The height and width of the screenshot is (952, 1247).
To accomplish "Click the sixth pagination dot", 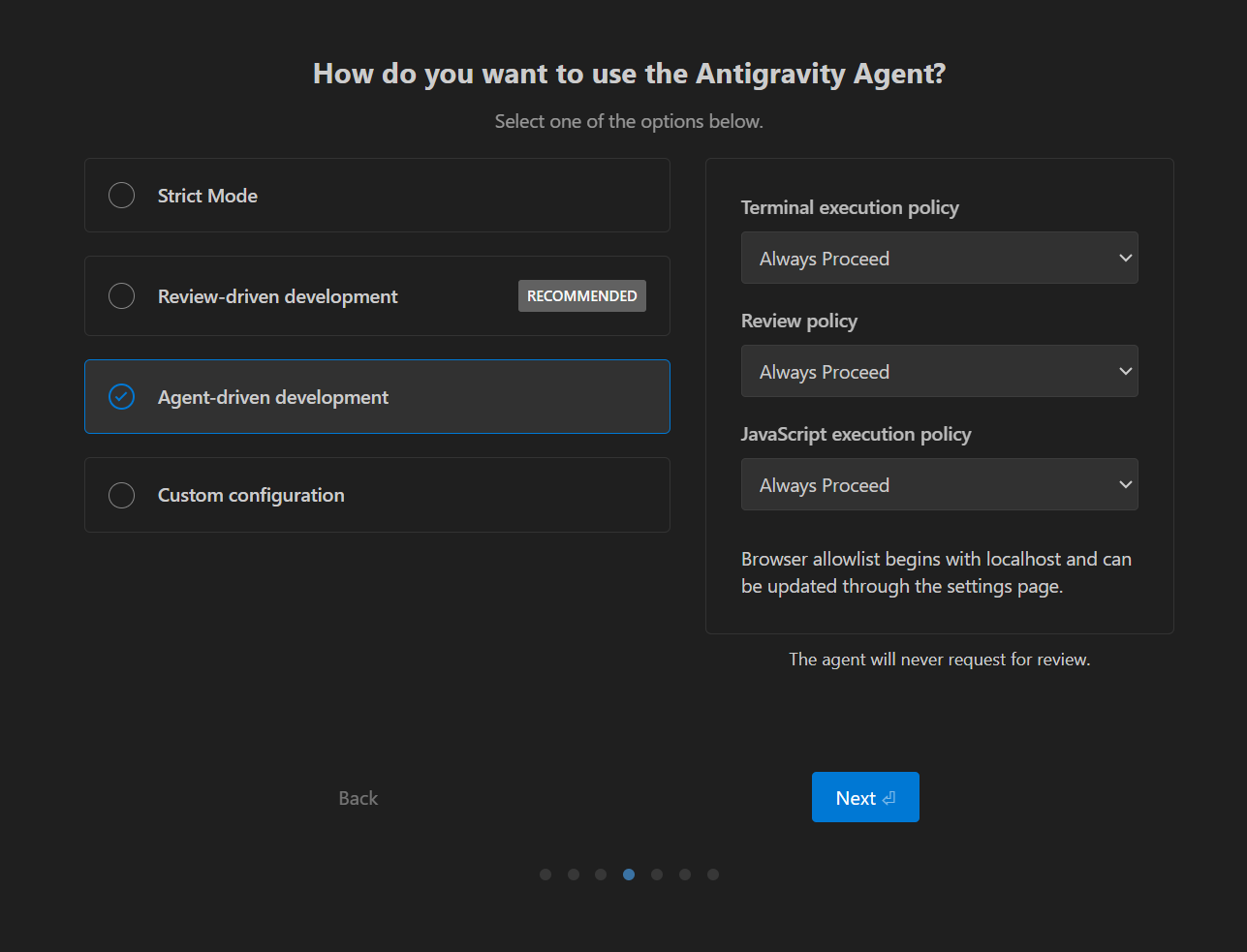I will click(x=685, y=875).
